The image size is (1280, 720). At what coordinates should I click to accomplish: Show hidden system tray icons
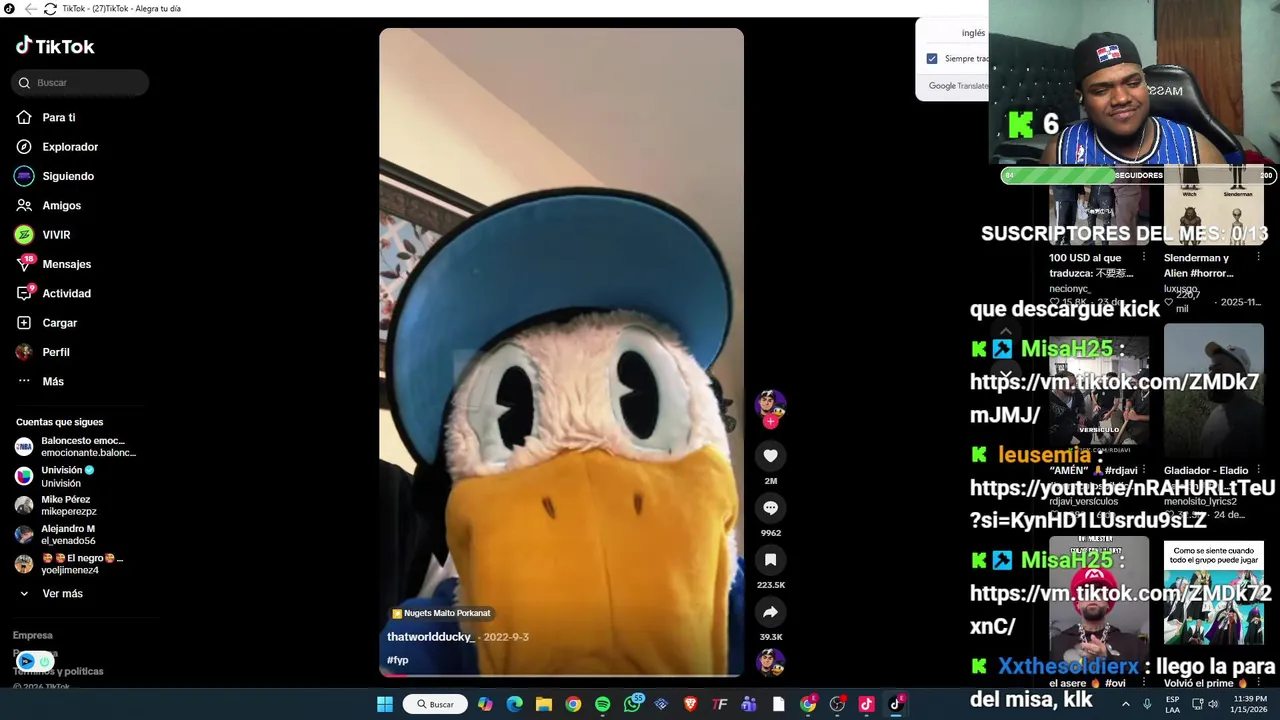(1126, 704)
